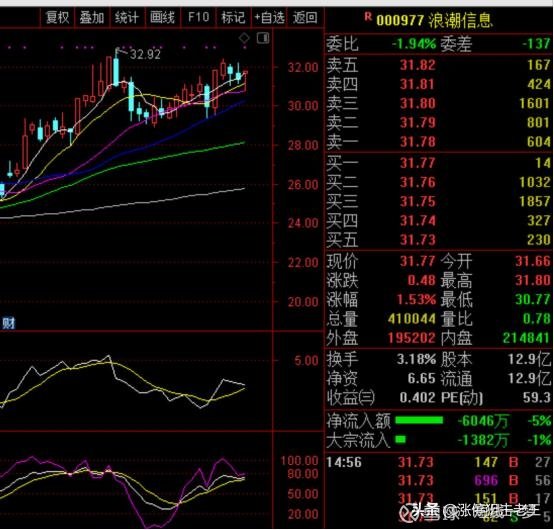
Task: Click the small green 大宗流入 bar
Action: click(401, 440)
